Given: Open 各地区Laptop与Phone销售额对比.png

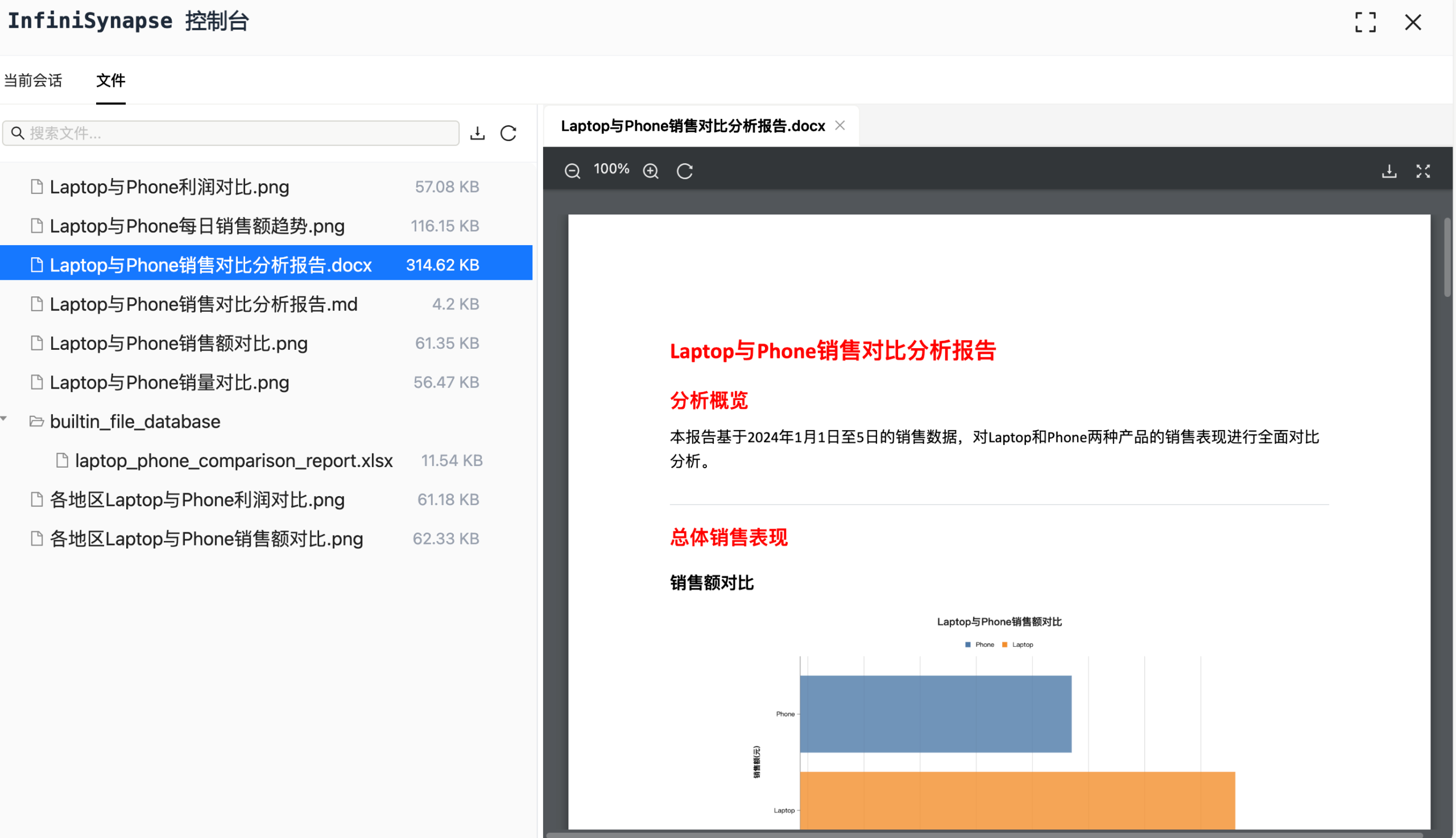Looking at the screenshot, I should [x=205, y=538].
